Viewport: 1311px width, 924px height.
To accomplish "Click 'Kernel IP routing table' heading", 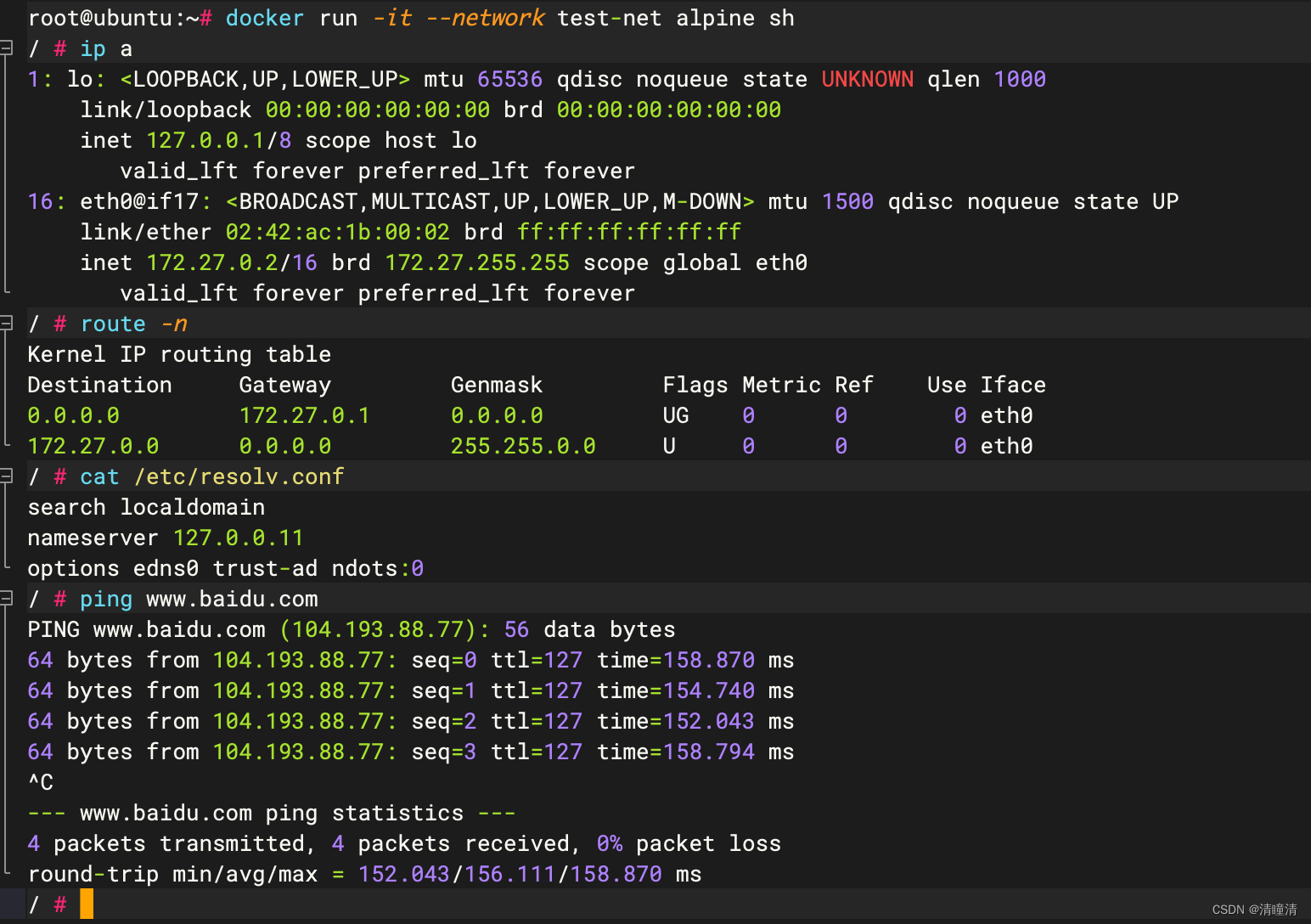I will (179, 354).
